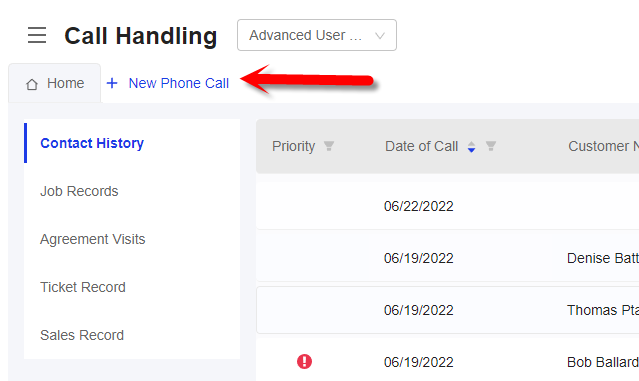Select Bob Ballard call row
Screen dimensions: 639x381
447,362
